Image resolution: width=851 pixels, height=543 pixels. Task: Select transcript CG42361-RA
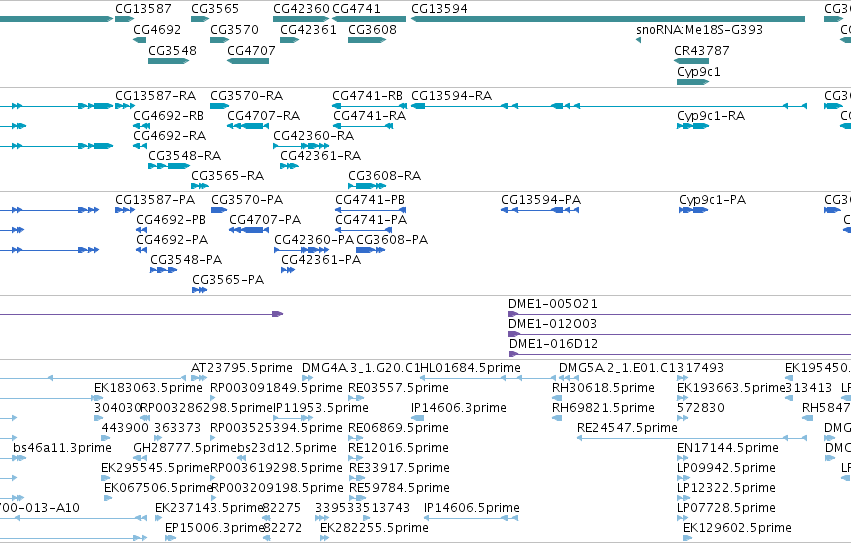[289, 166]
